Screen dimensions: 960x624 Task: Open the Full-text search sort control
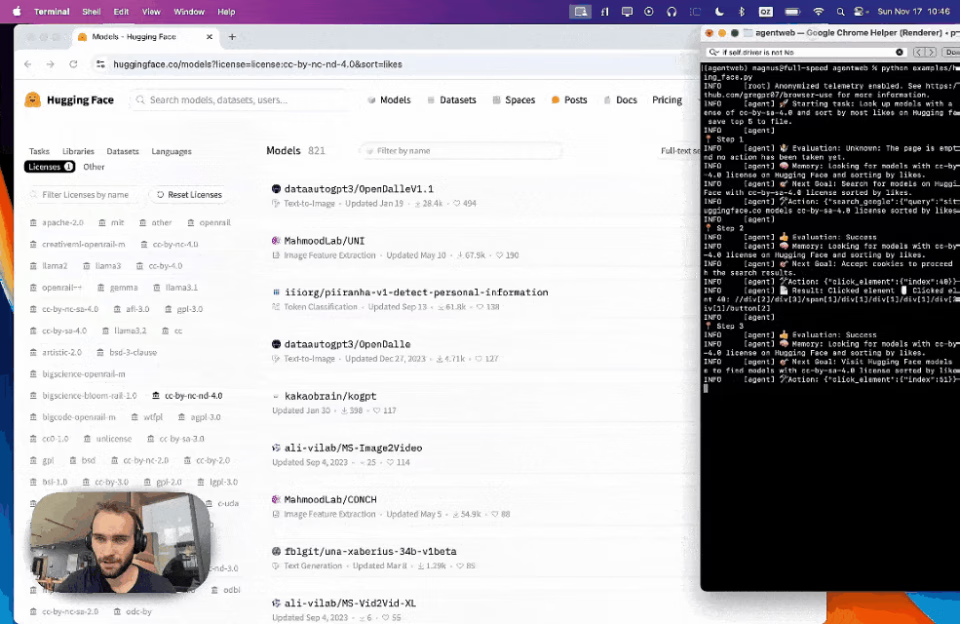[x=680, y=151]
